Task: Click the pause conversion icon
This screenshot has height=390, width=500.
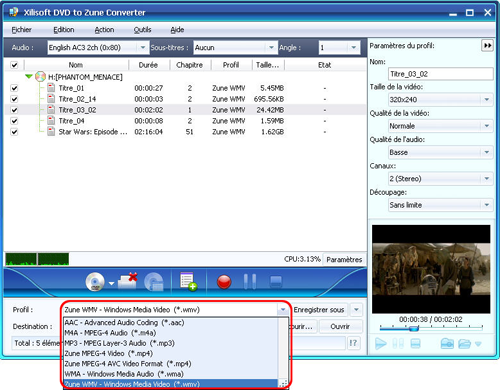Action: pos(250,282)
